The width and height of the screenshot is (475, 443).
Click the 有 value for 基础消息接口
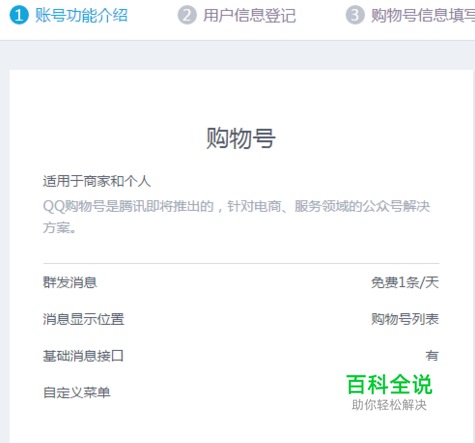432,356
